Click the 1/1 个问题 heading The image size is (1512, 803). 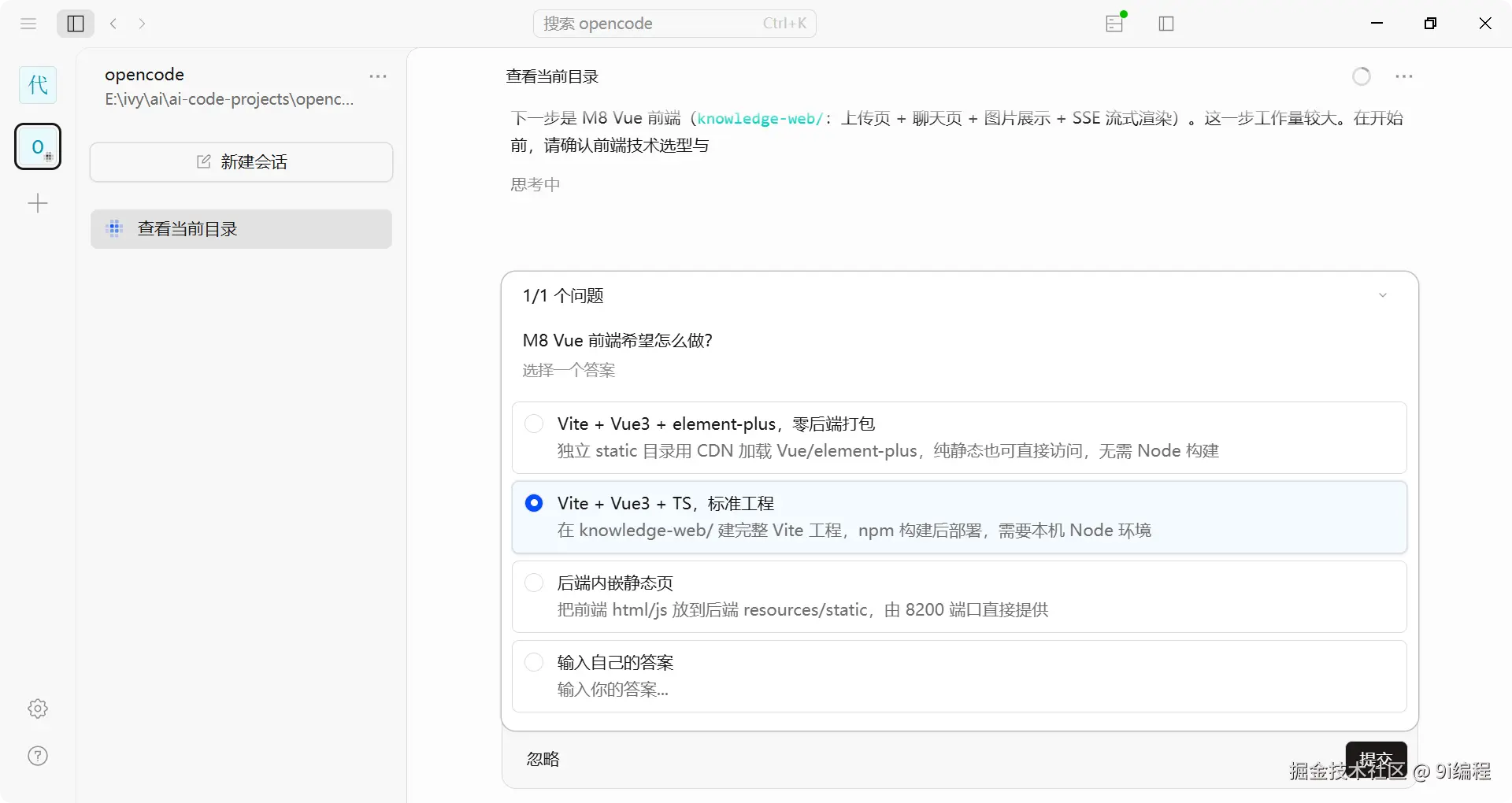click(x=563, y=296)
